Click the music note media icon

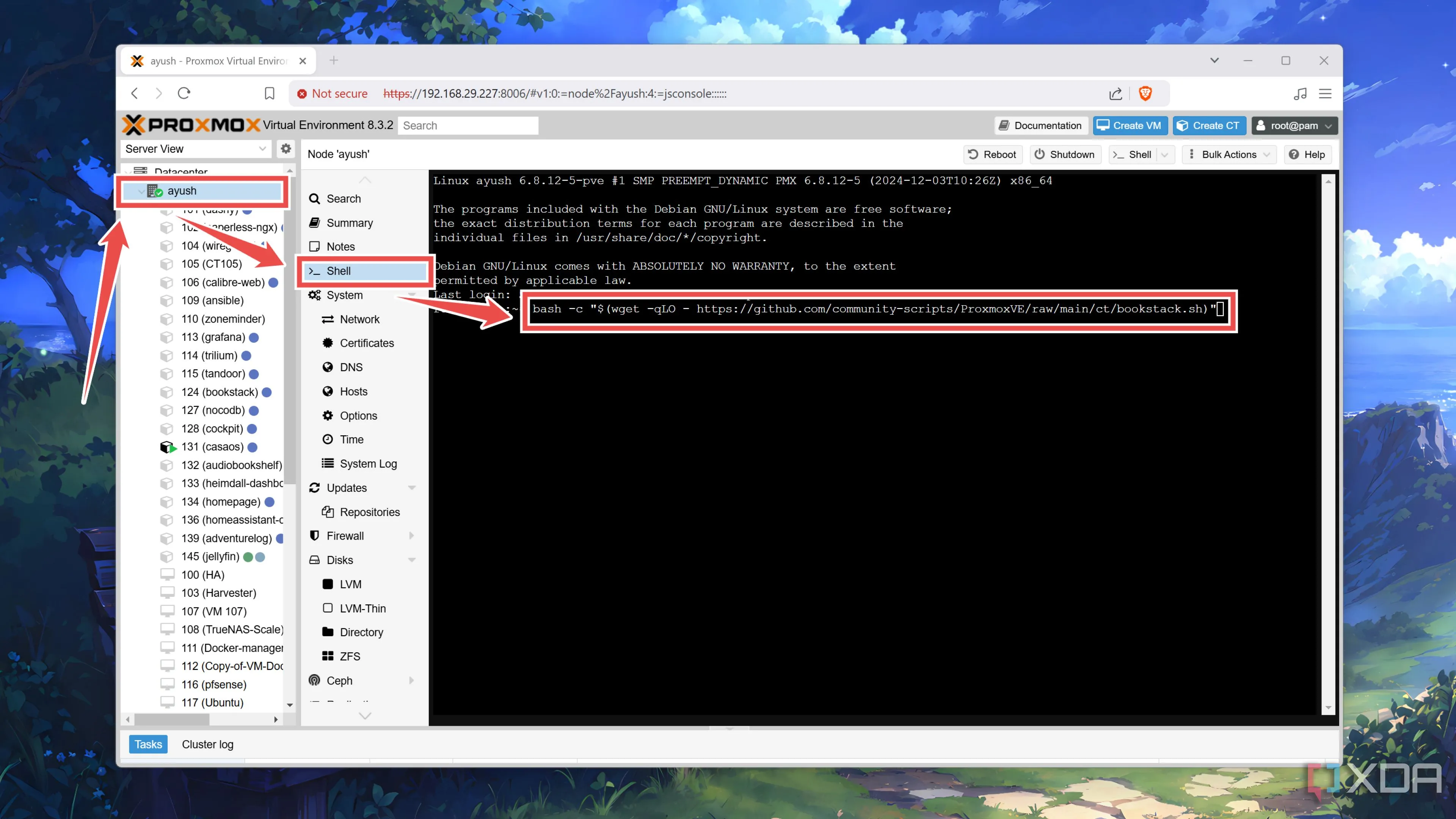(x=1300, y=93)
